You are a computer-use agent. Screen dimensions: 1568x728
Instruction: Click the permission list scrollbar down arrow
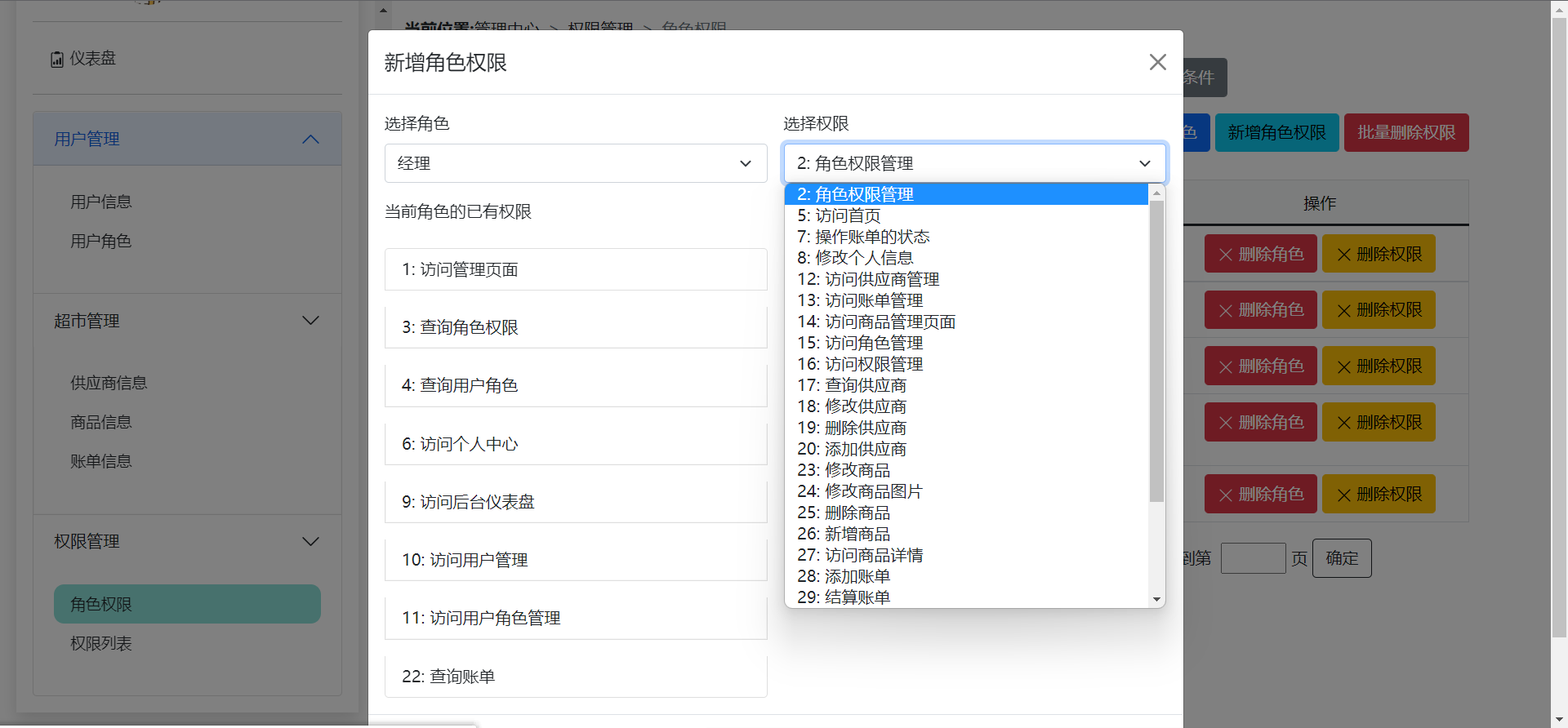[1156, 599]
